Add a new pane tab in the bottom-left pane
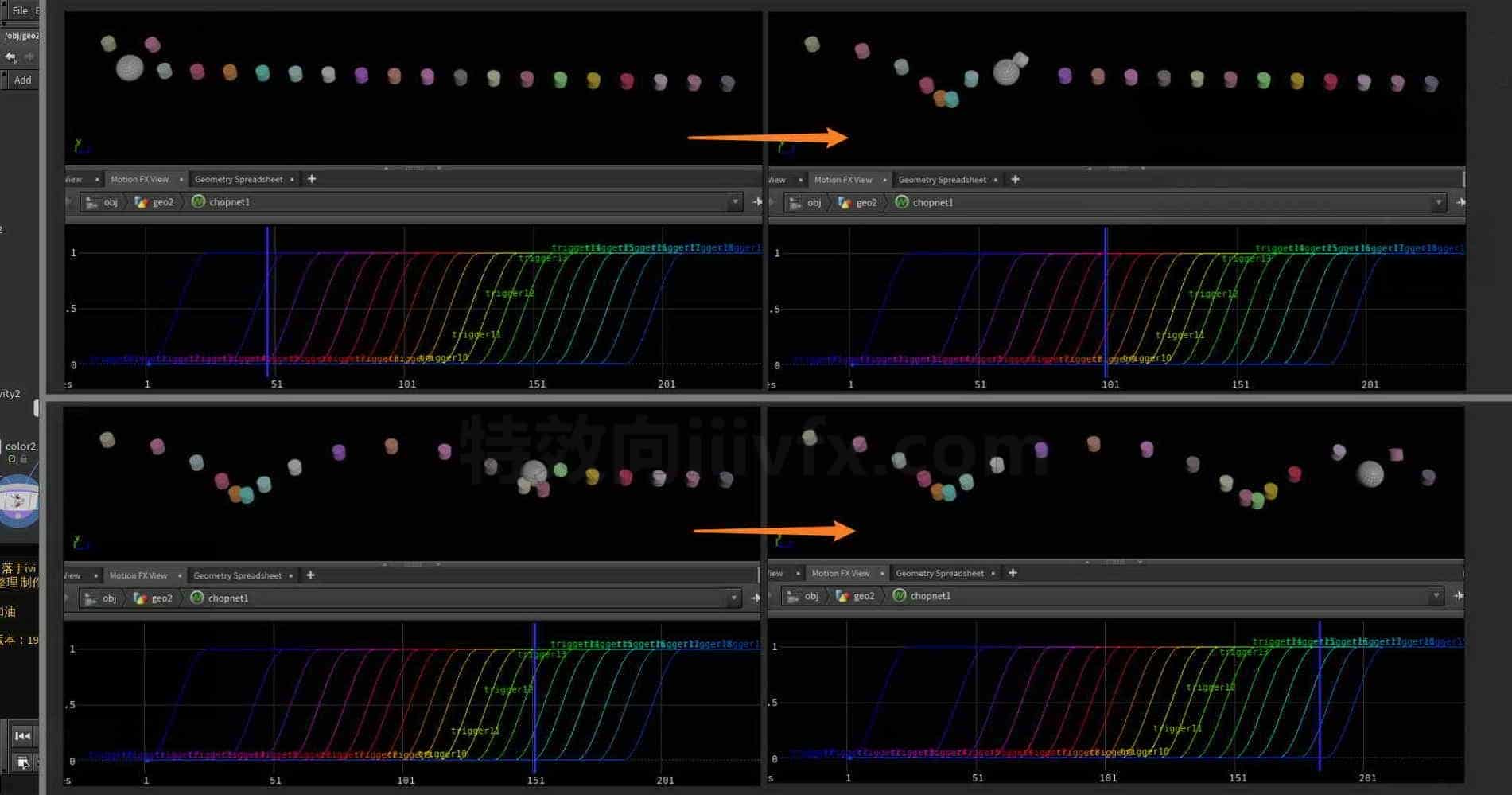This screenshot has height=795, width=1512. [310, 575]
